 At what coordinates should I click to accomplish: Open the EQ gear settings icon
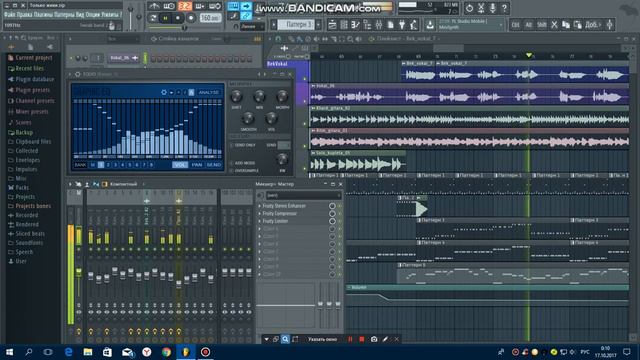(164, 93)
